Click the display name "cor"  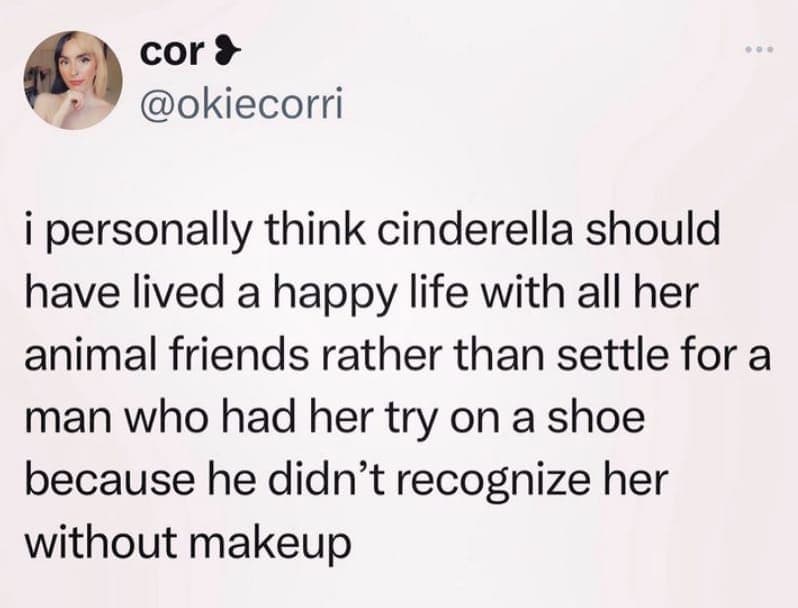(x=169, y=55)
